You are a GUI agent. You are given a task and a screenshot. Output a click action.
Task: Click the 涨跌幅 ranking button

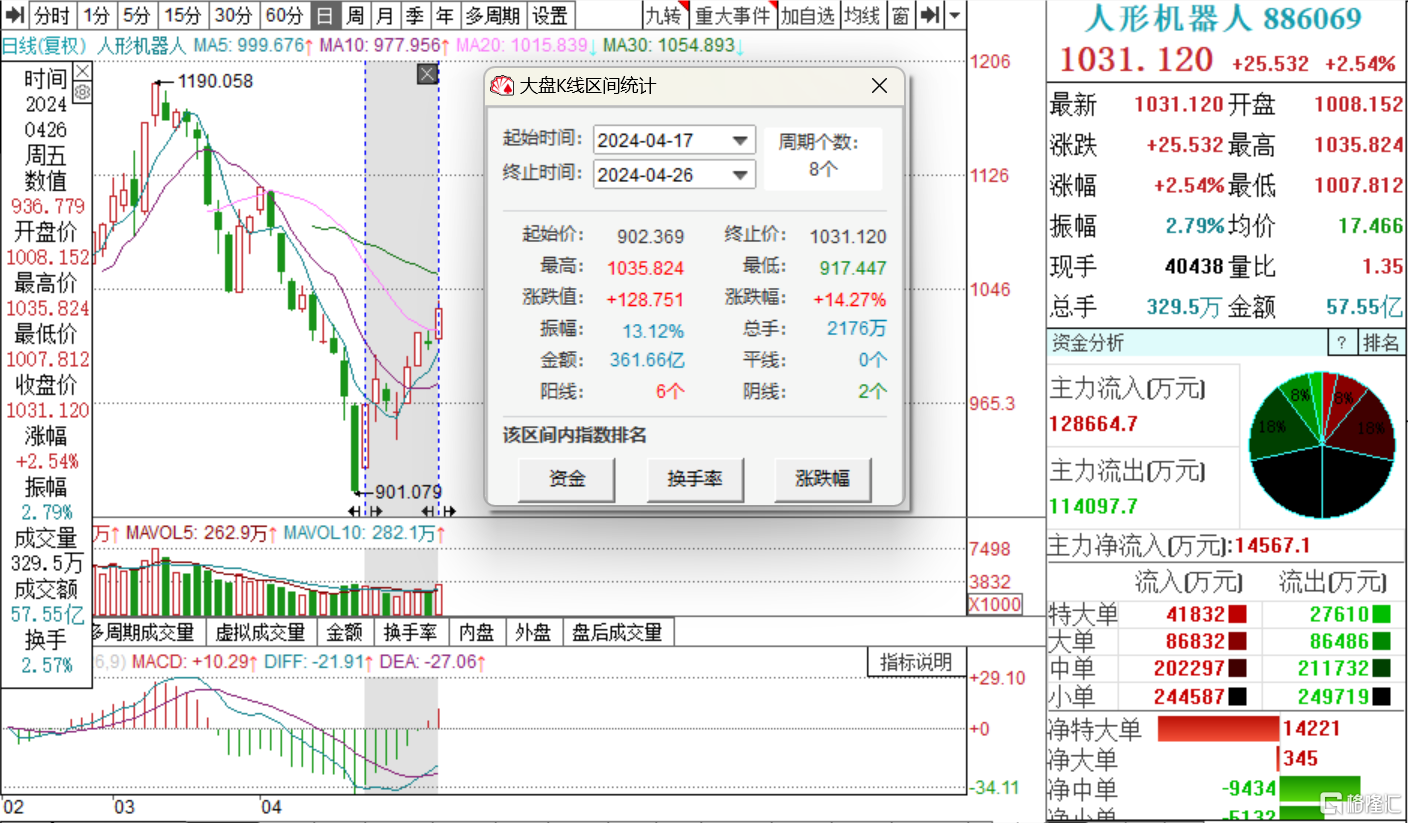tap(823, 478)
